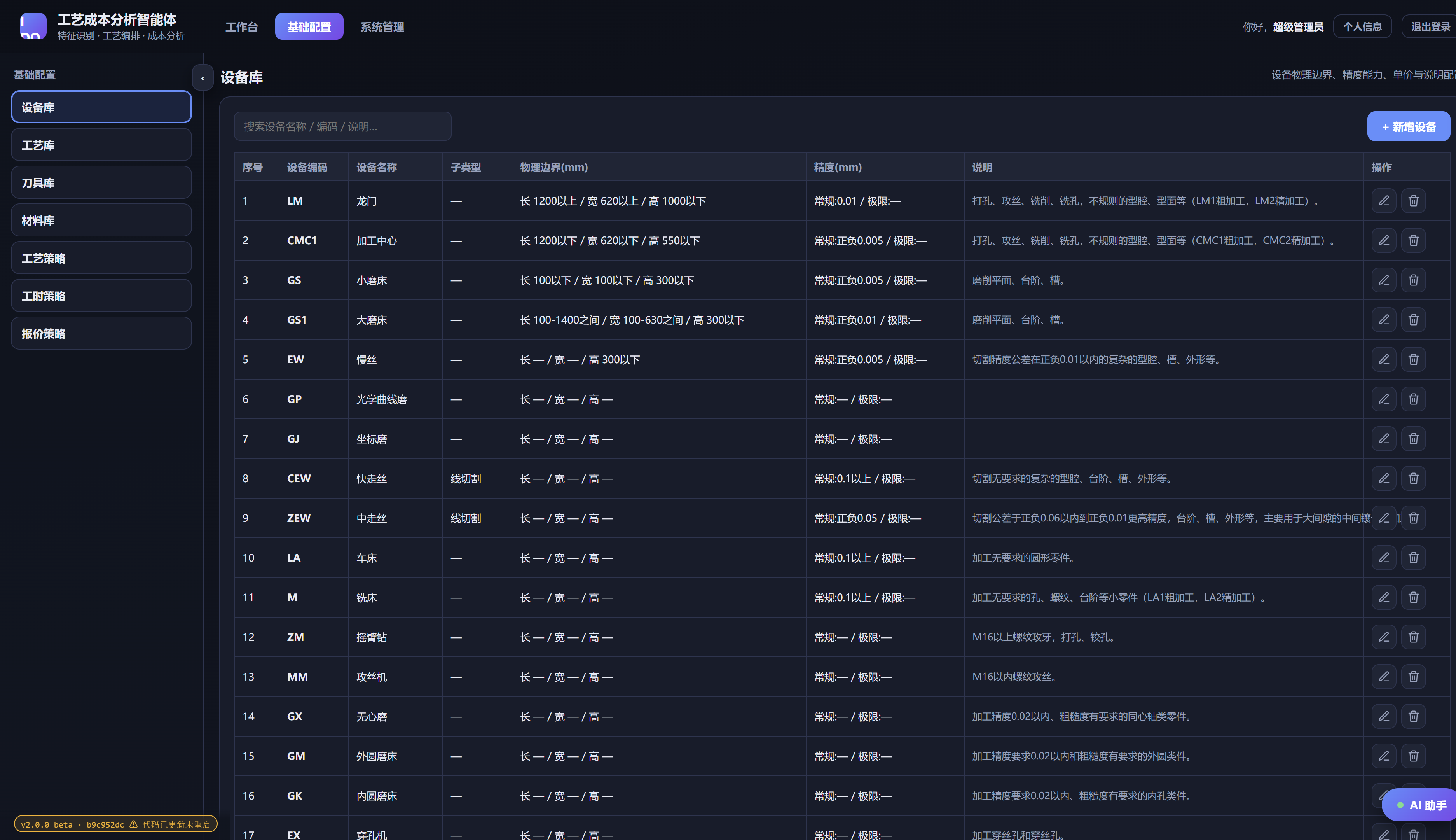Delete the GJ 坐标磨 row
This screenshot has height=840, width=1456.
click(1413, 438)
